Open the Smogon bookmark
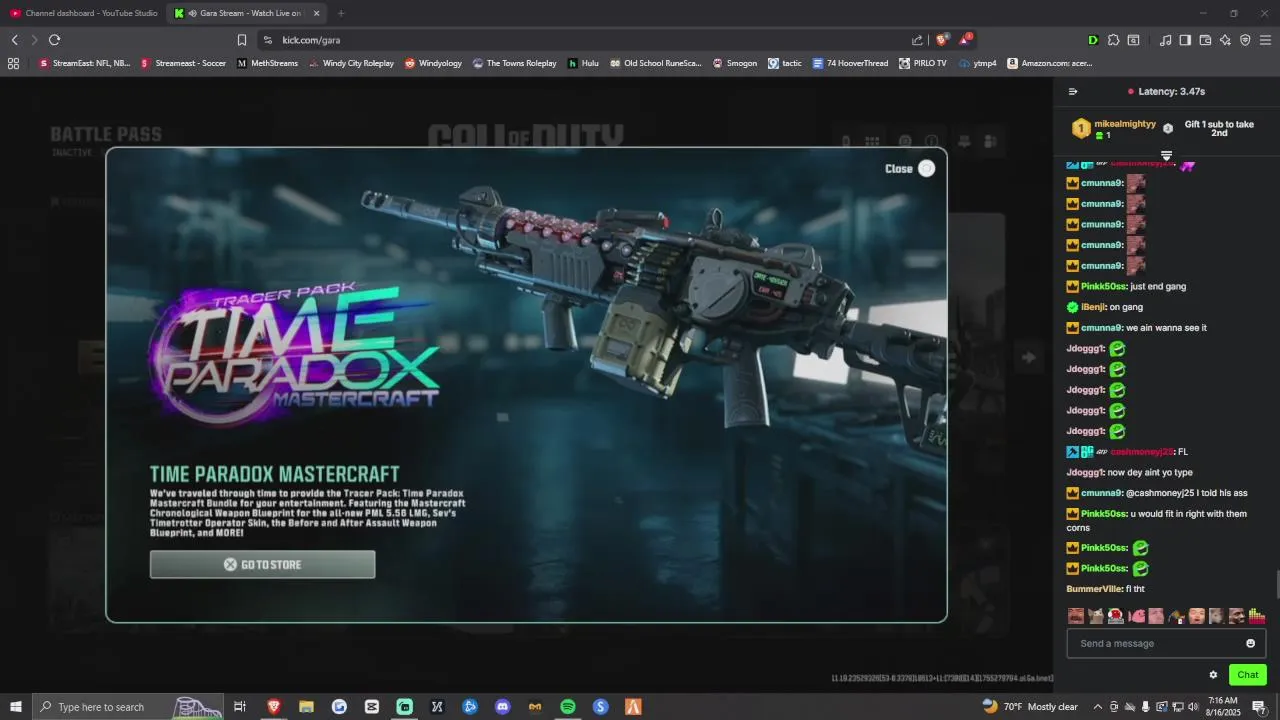This screenshot has height=720, width=1280. point(734,63)
